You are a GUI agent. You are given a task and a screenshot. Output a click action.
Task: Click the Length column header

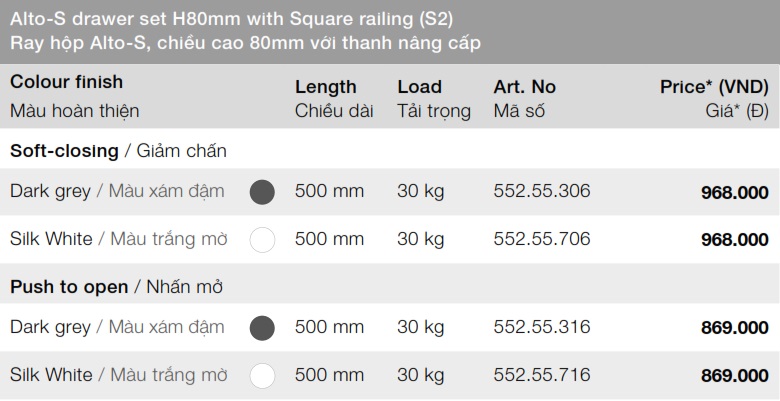(x=326, y=87)
